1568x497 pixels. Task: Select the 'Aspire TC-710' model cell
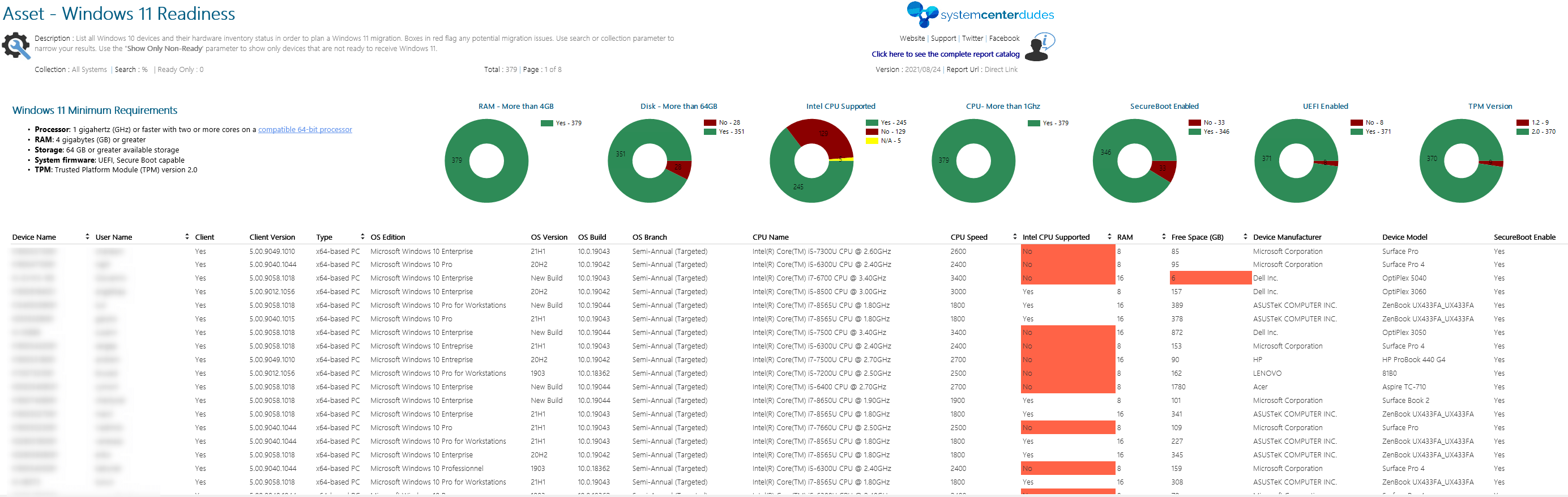1404,386
